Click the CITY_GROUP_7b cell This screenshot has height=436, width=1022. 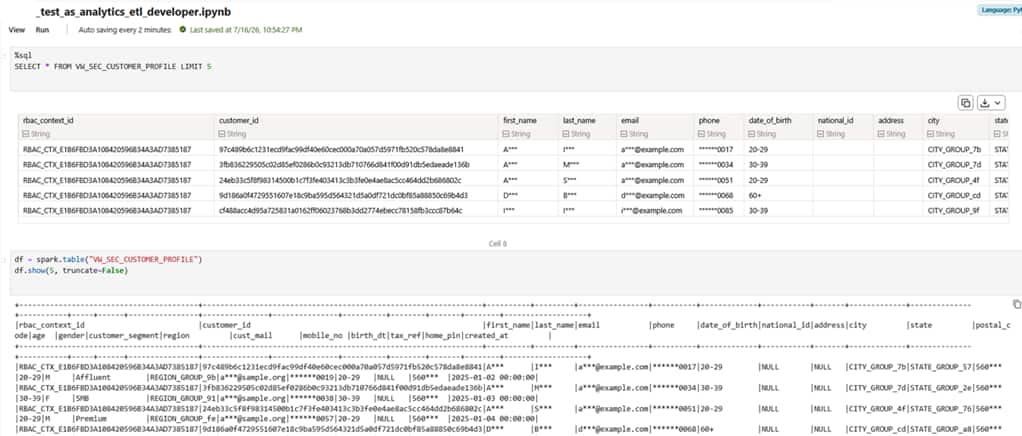[x=956, y=149]
